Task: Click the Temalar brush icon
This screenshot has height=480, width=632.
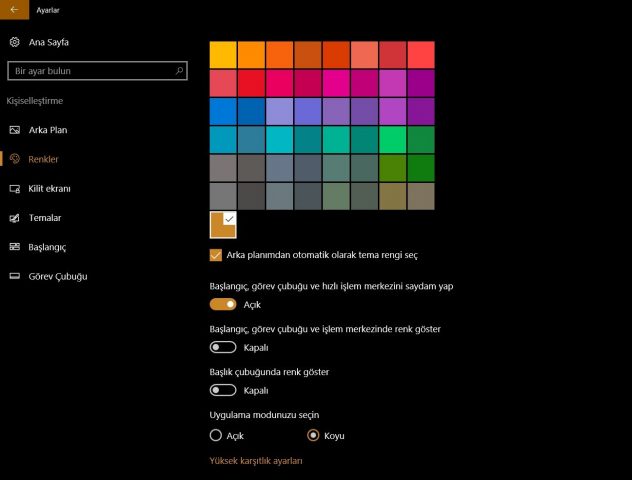Action: click(15, 218)
